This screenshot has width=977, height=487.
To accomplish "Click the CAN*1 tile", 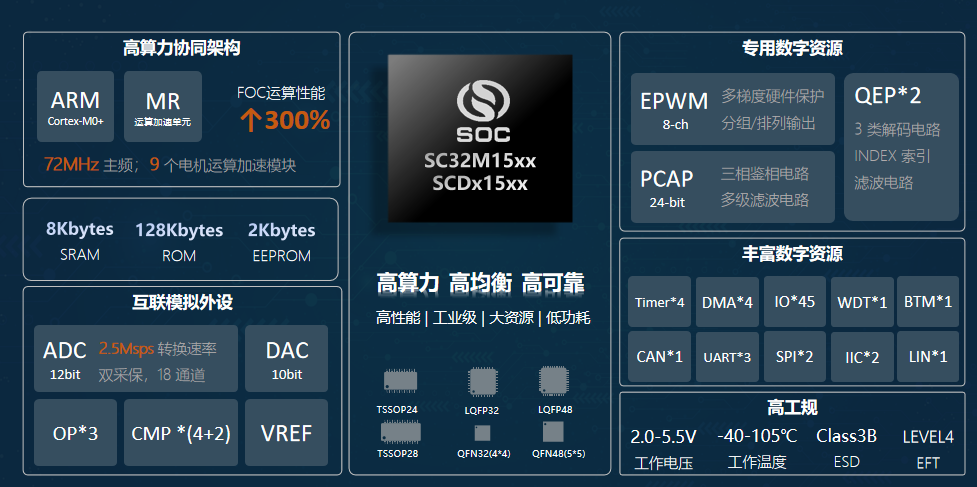I will click(659, 357).
